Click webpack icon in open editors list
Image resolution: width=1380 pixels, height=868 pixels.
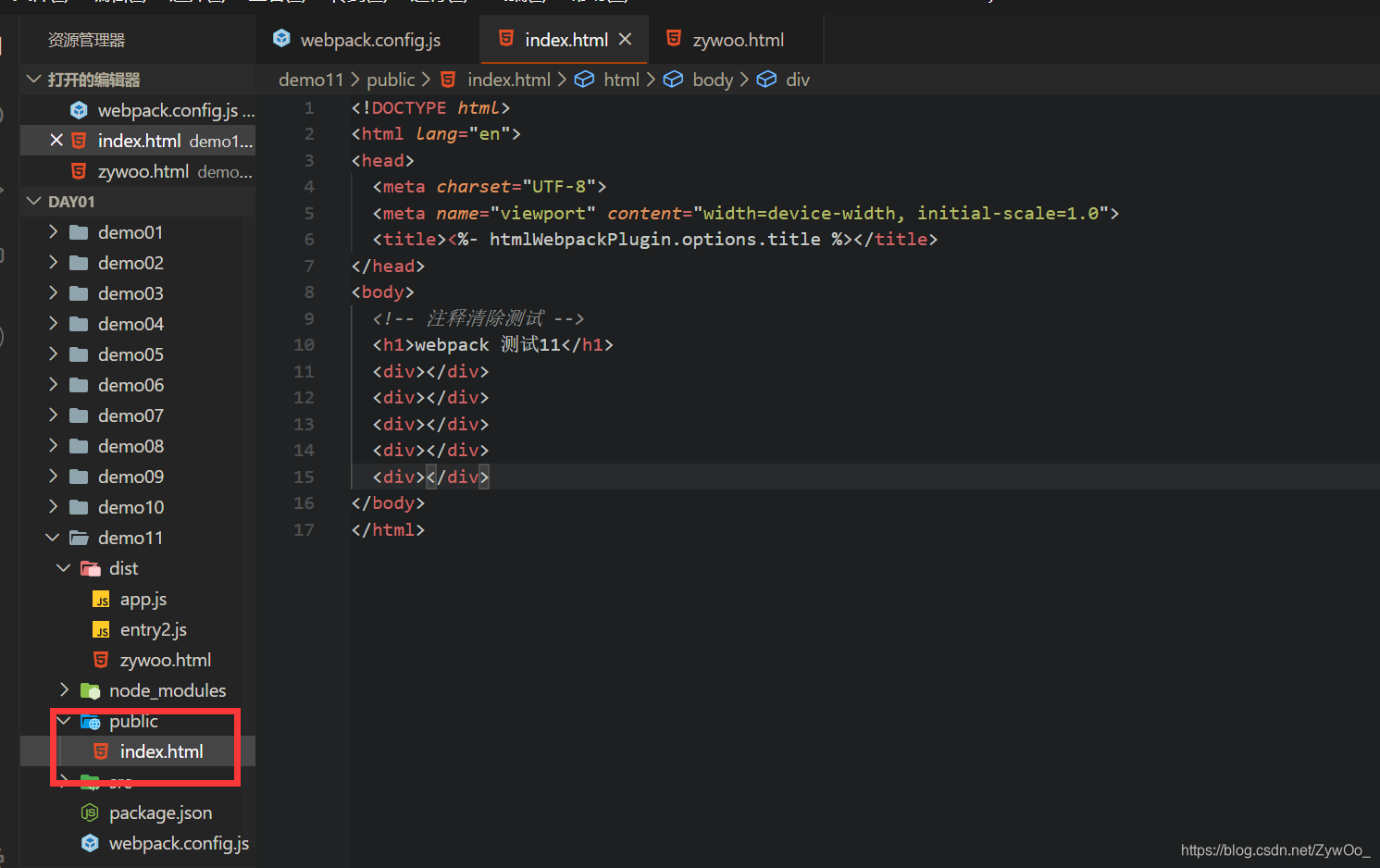[80, 110]
